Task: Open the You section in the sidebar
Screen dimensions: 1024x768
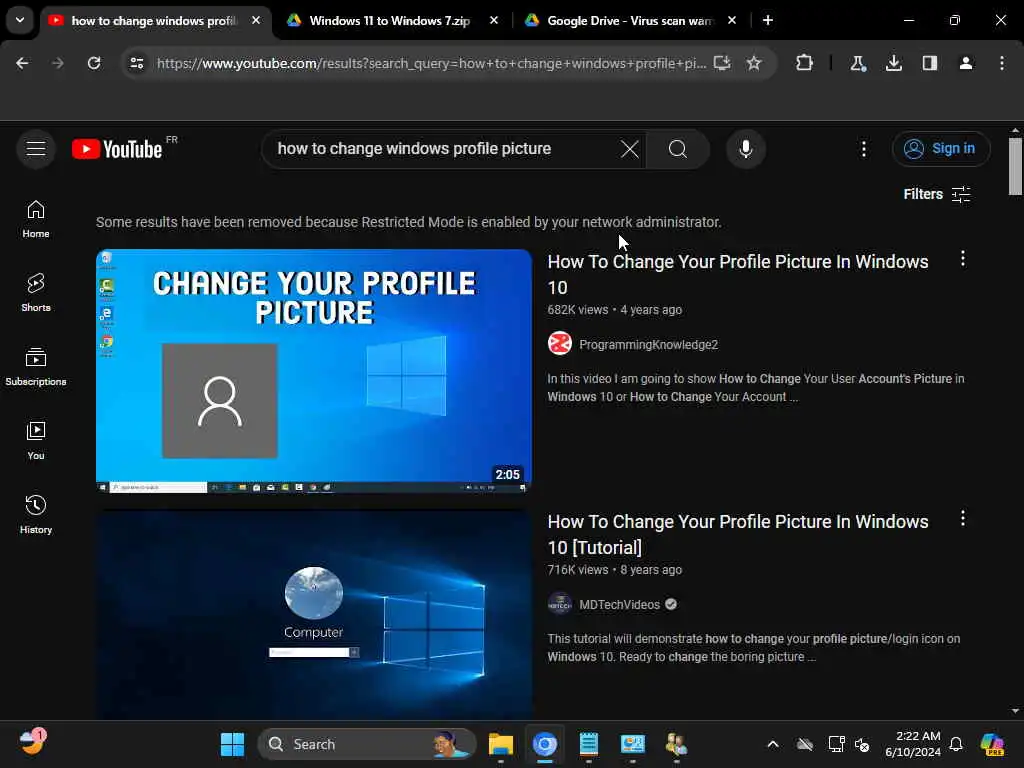Action: coord(36,441)
